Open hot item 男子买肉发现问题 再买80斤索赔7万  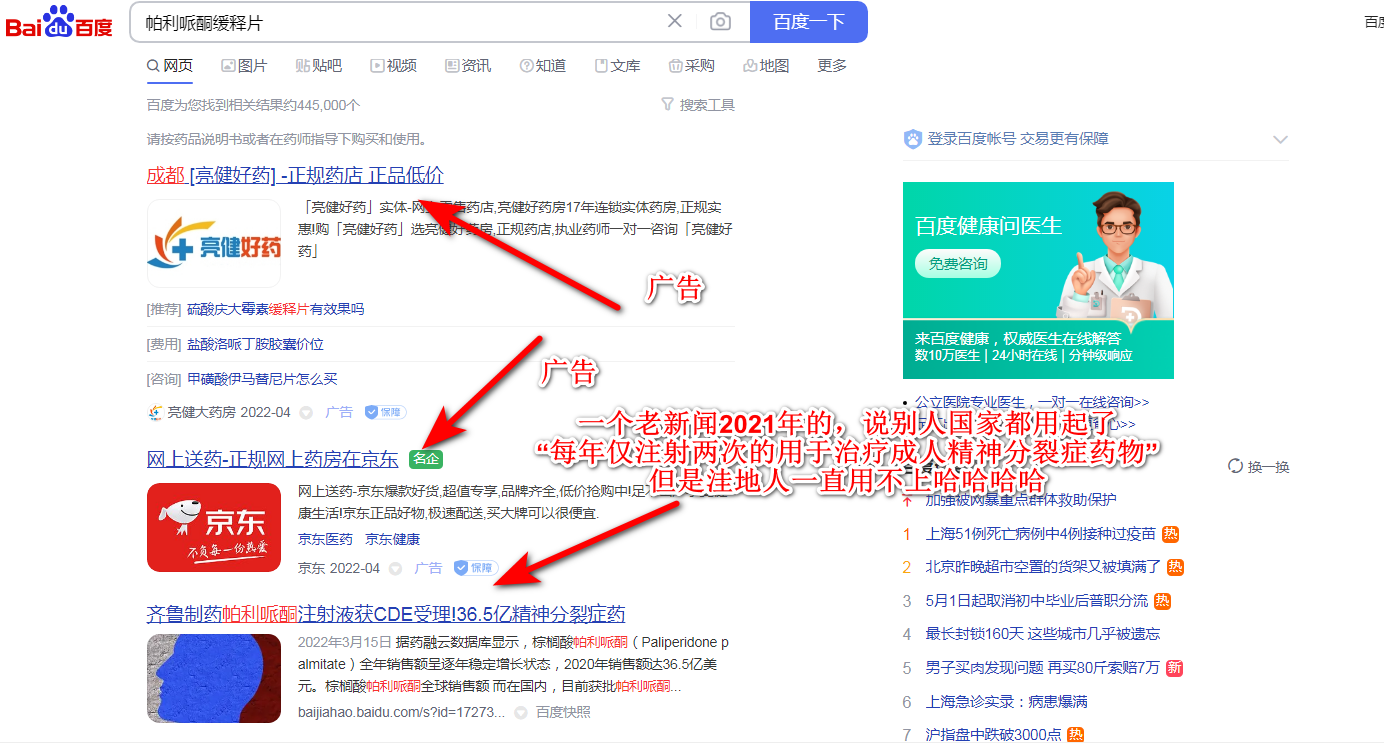coord(1043,668)
